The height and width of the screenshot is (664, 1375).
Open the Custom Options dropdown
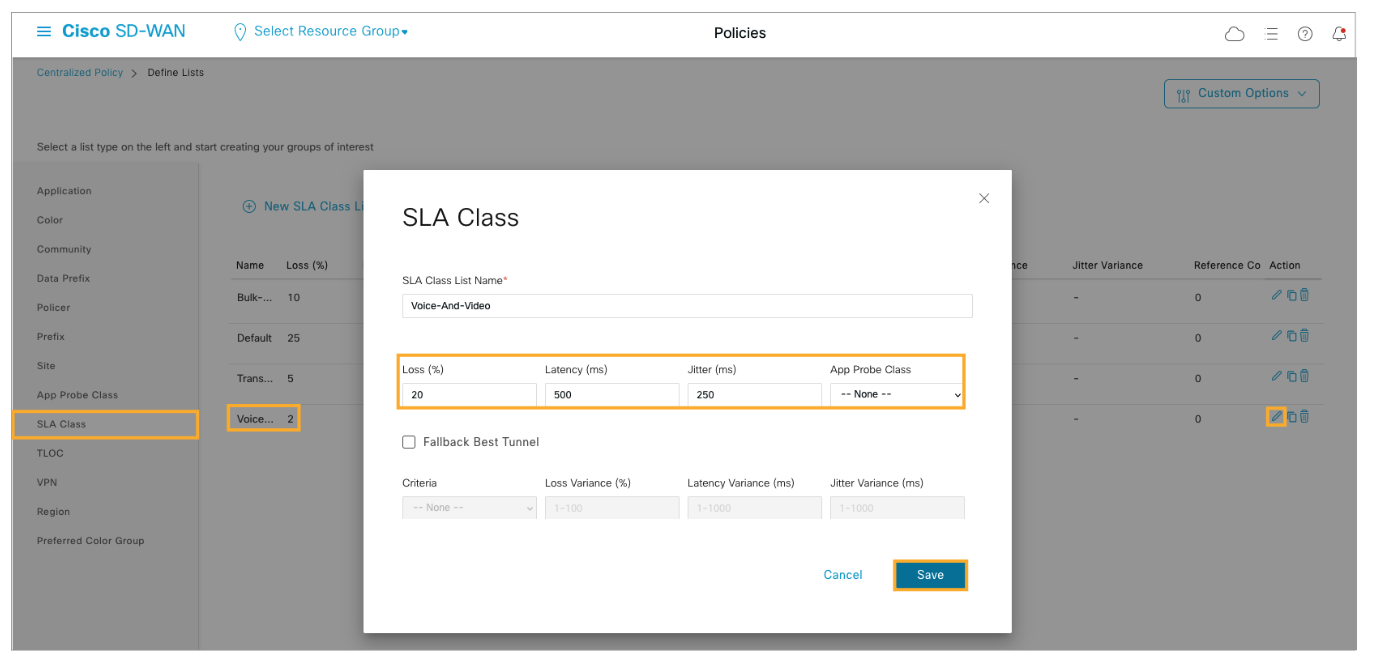click(x=1242, y=94)
